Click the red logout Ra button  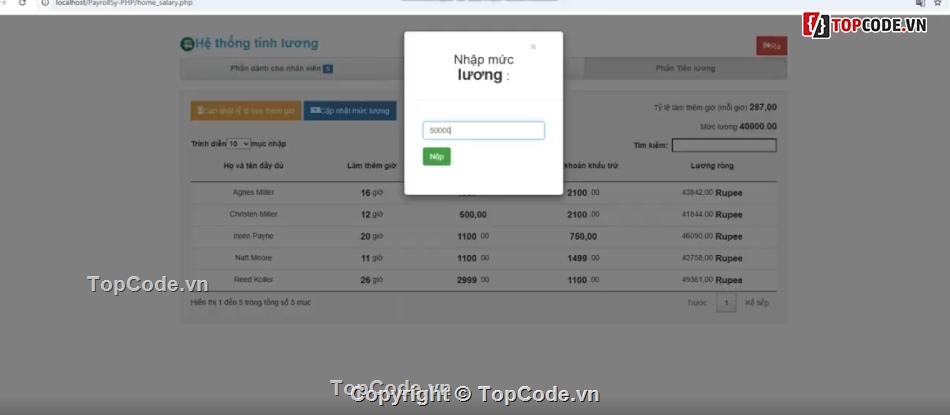tap(771, 46)
